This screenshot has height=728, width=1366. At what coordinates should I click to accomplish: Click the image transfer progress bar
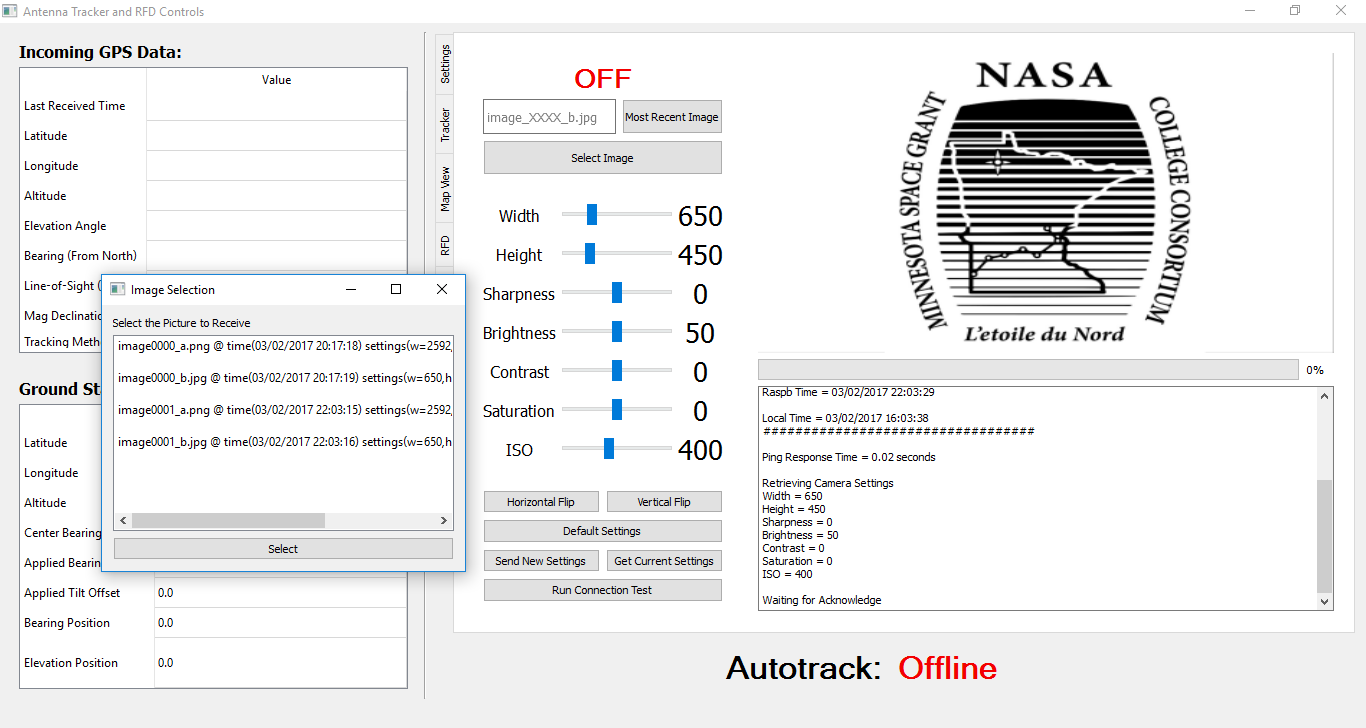pyautogui.click(x=1028, y=370)
